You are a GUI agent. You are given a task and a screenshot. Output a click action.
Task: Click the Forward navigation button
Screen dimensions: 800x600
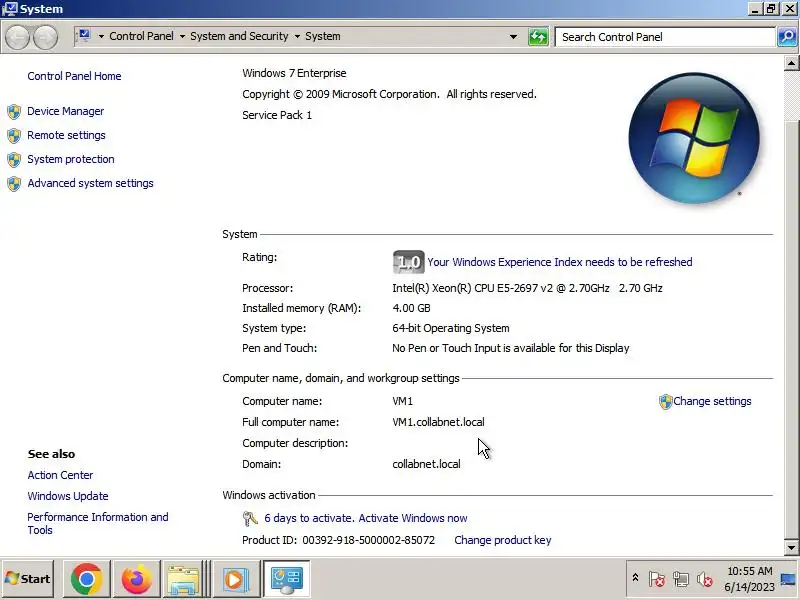coord(45,37)
